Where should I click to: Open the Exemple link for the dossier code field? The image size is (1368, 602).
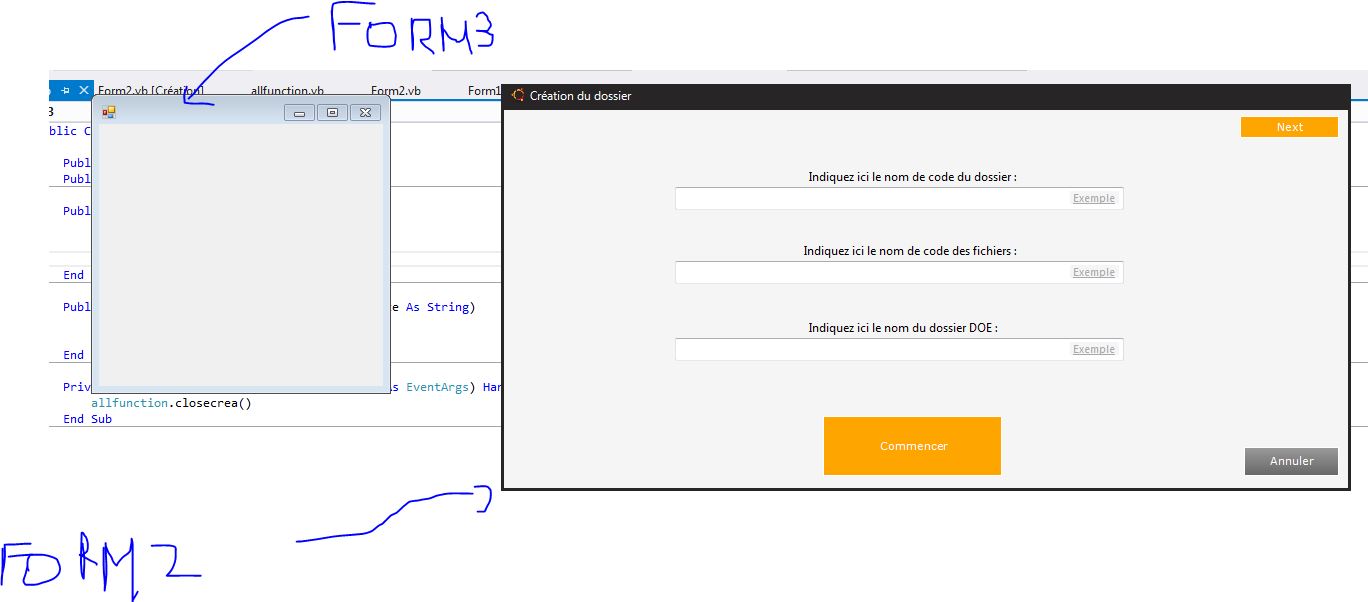(1093, 198)
